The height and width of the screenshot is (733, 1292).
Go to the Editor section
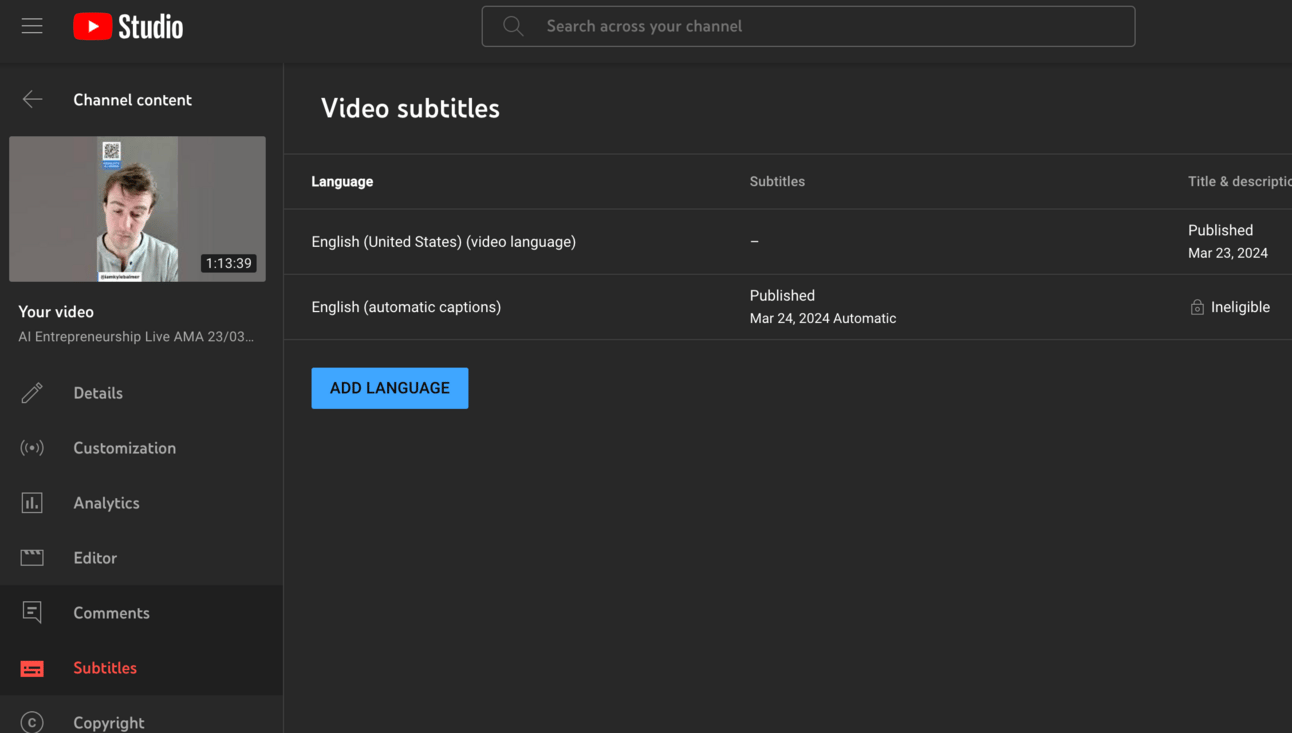pos(95,558)
